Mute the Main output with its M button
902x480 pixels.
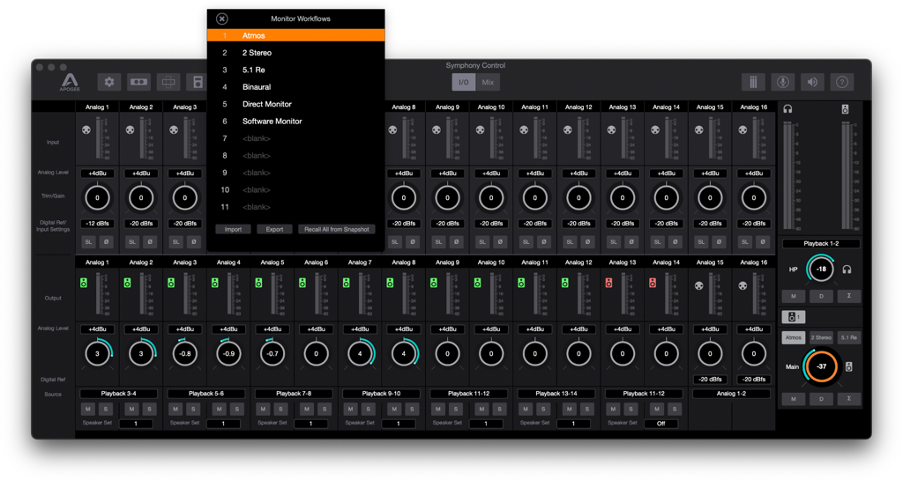tap(793, 398)
